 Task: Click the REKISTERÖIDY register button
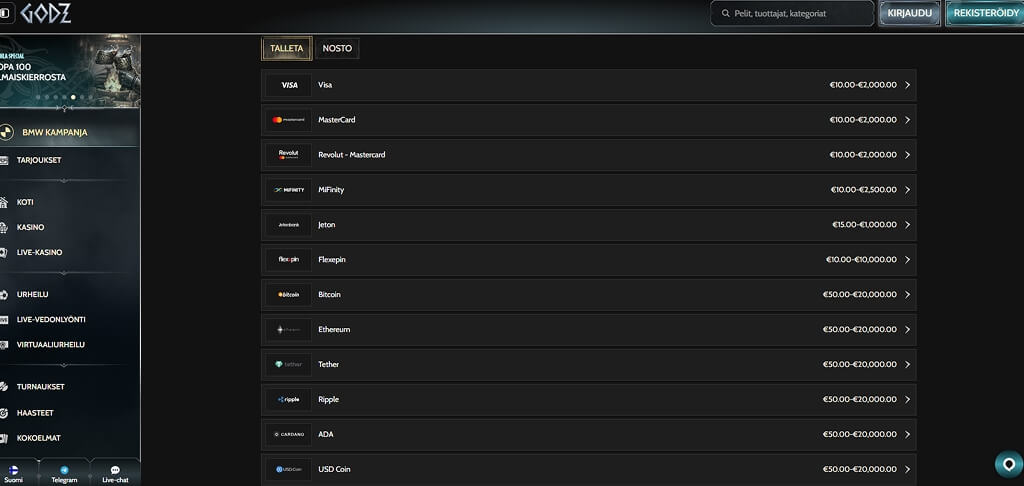tap(986, 13)
